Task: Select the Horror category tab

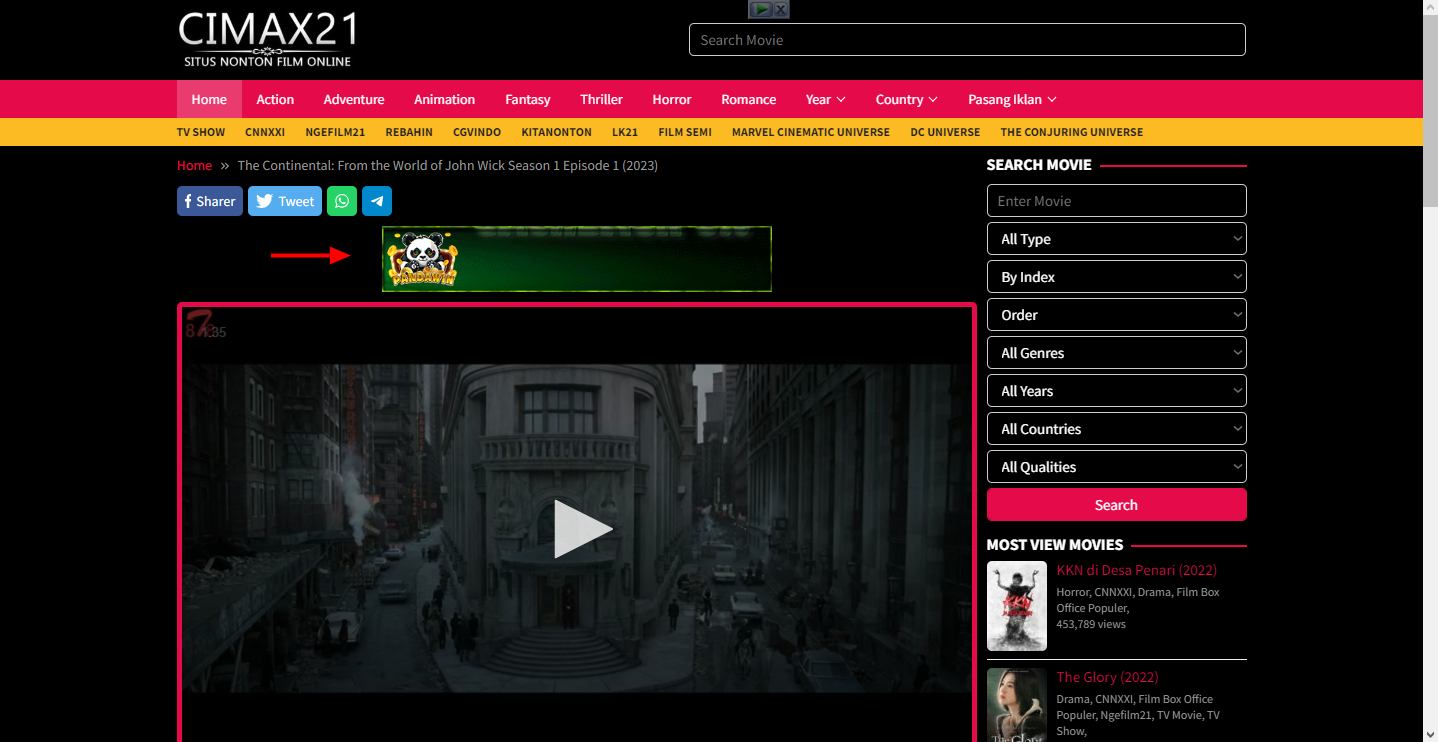Action: 672,99
